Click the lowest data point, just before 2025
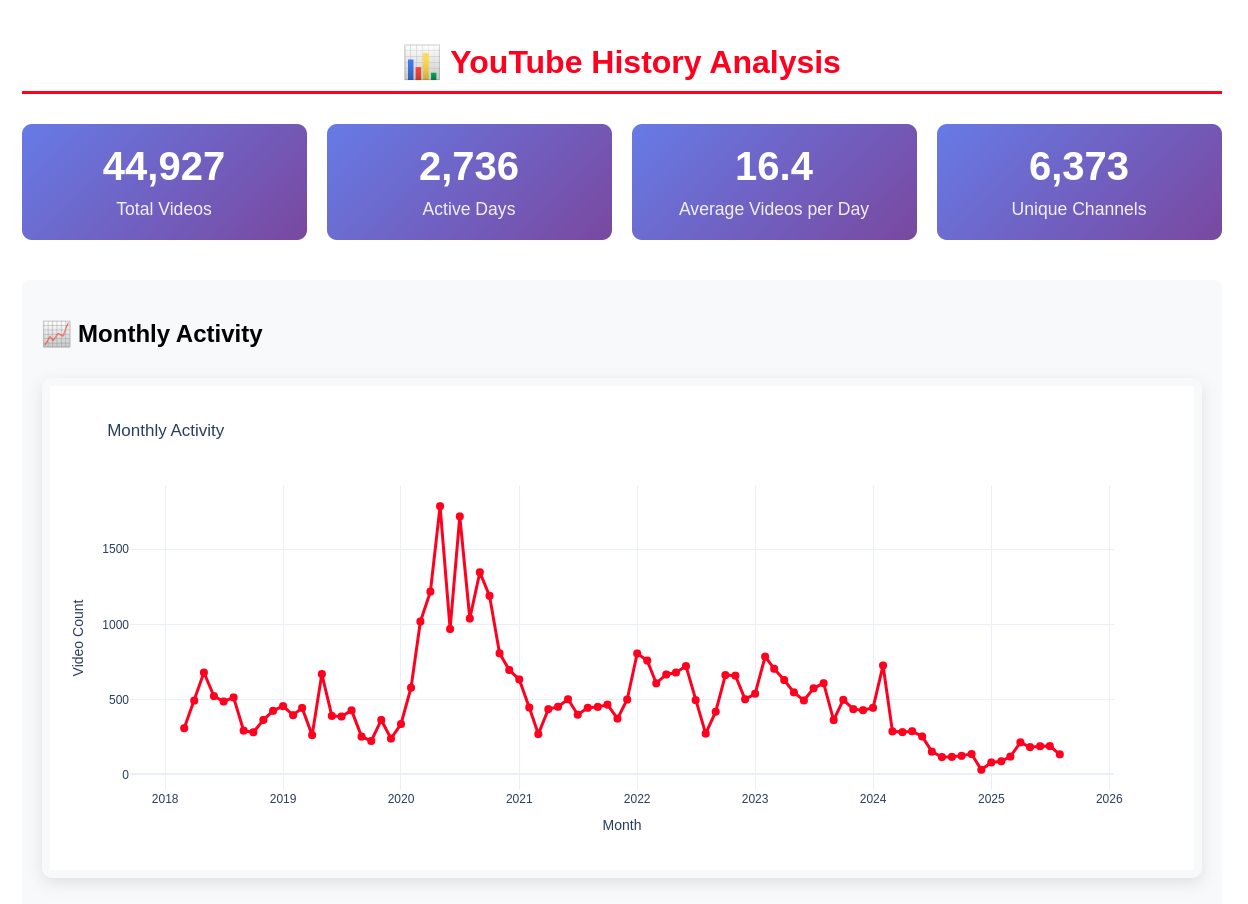Image resolution: width=1248 pixels, height=904 pixels. 981,770
